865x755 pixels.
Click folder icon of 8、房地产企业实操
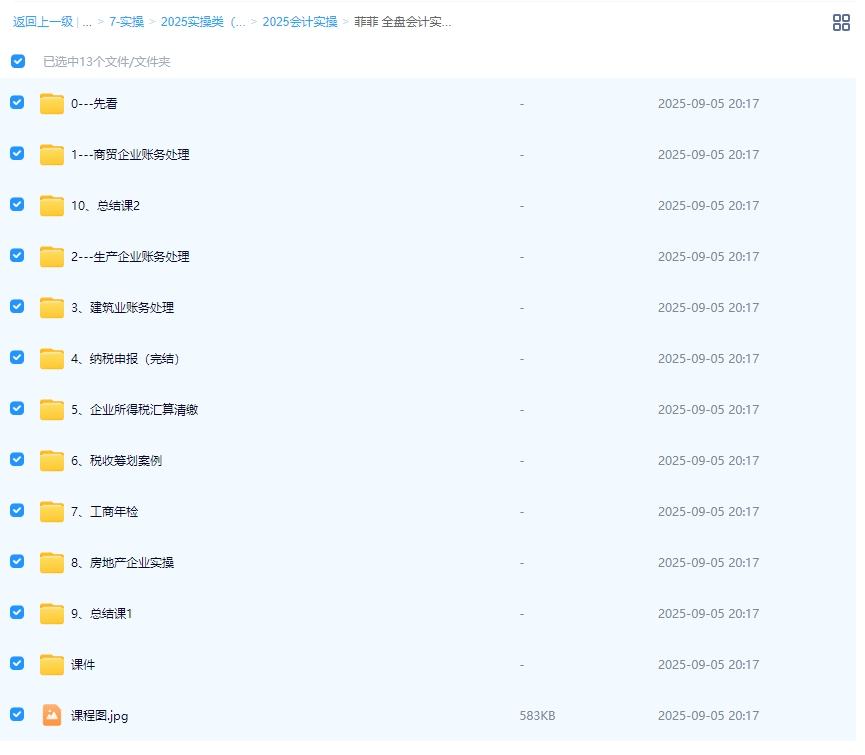pyautogui.click(x=52, y=563)
